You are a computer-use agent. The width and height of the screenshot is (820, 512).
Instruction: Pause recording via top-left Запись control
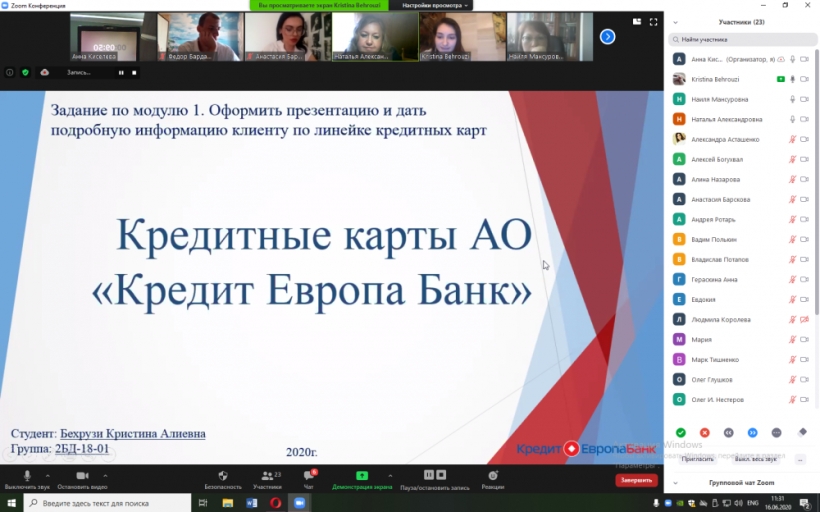(121, 73)
